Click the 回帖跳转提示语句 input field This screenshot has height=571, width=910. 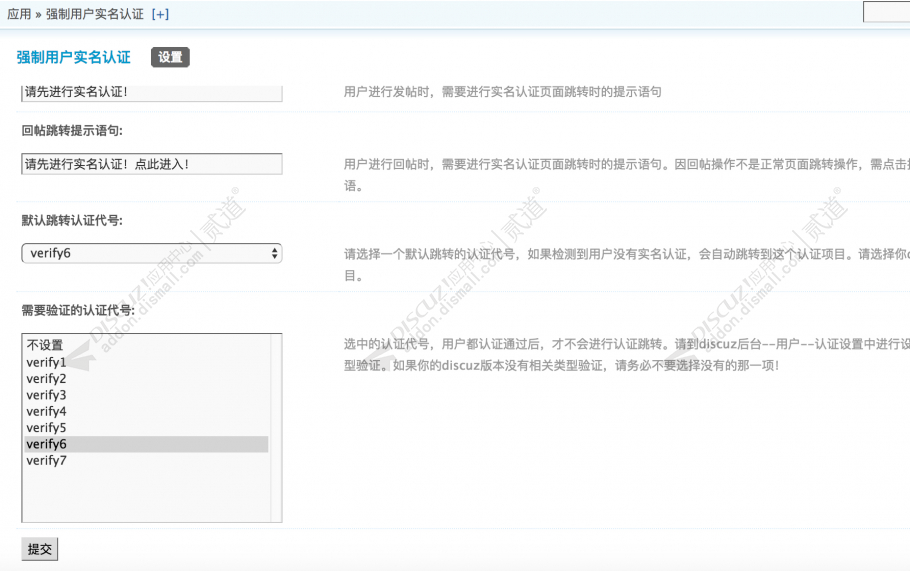151,164
